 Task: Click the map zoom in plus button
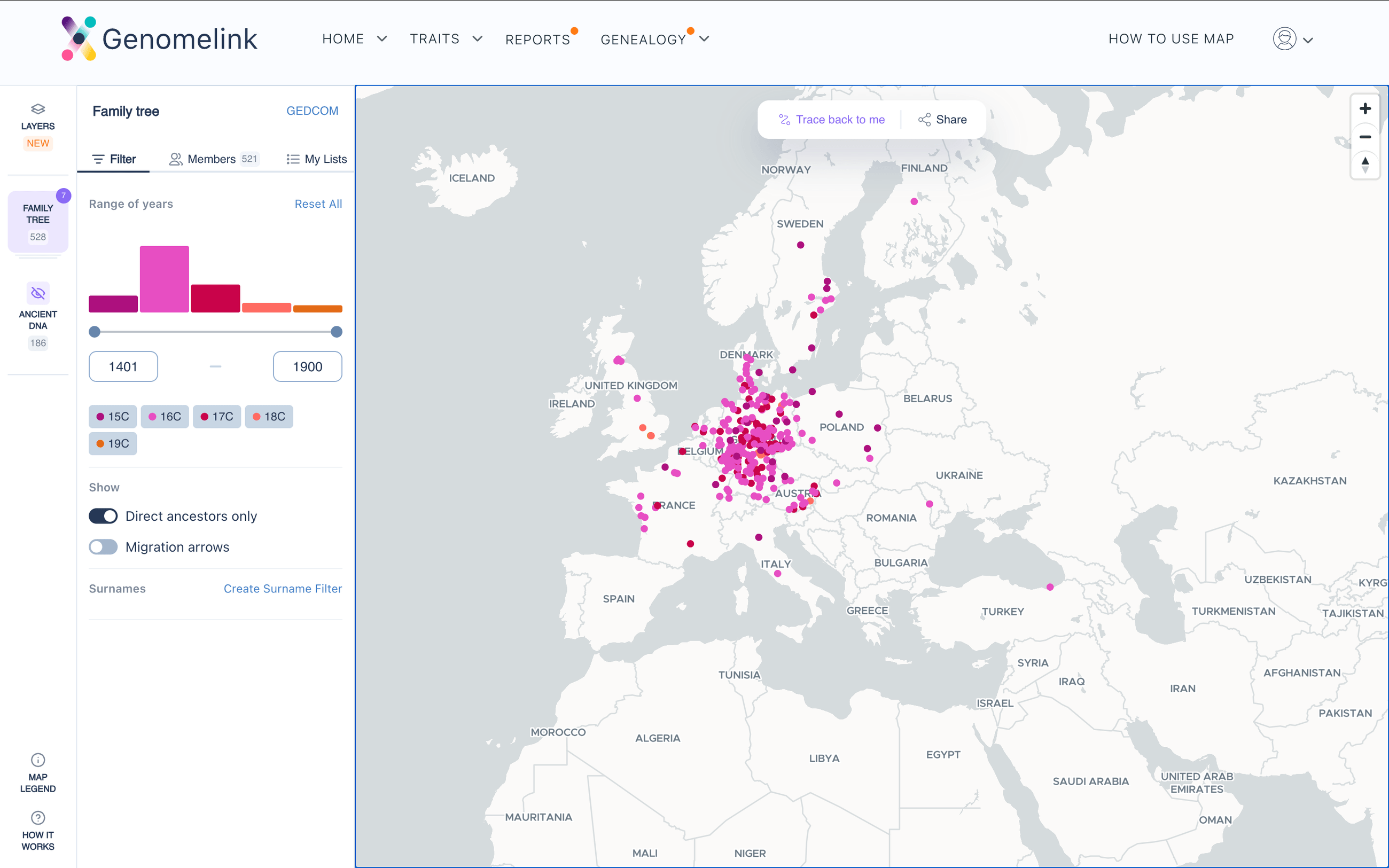[1365, 109]
